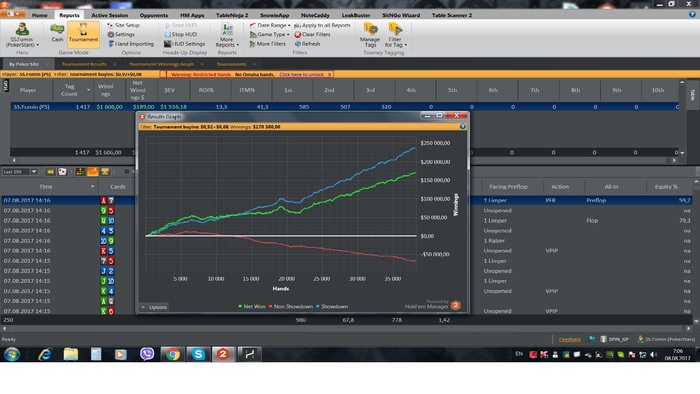This screenshot has height=394, width=700.
Task: Click the colored grid view icon
Action: click(80, 171)
